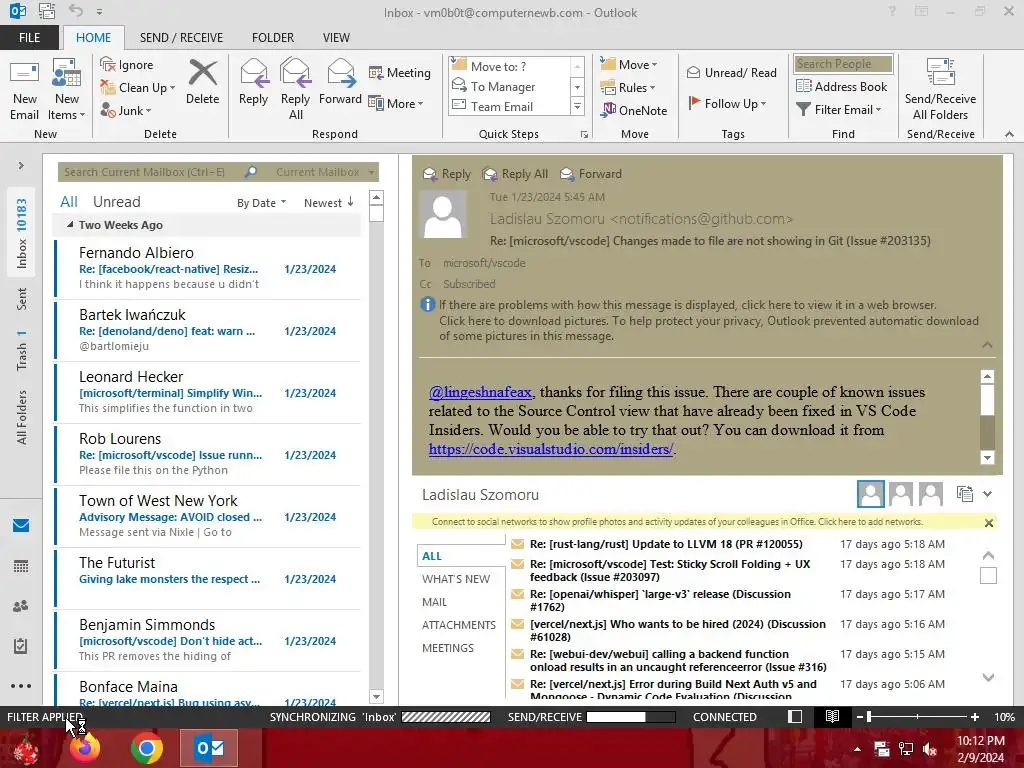Switch to the FOLDER tab
This screenshot has height=768, width=1024.
273,37
